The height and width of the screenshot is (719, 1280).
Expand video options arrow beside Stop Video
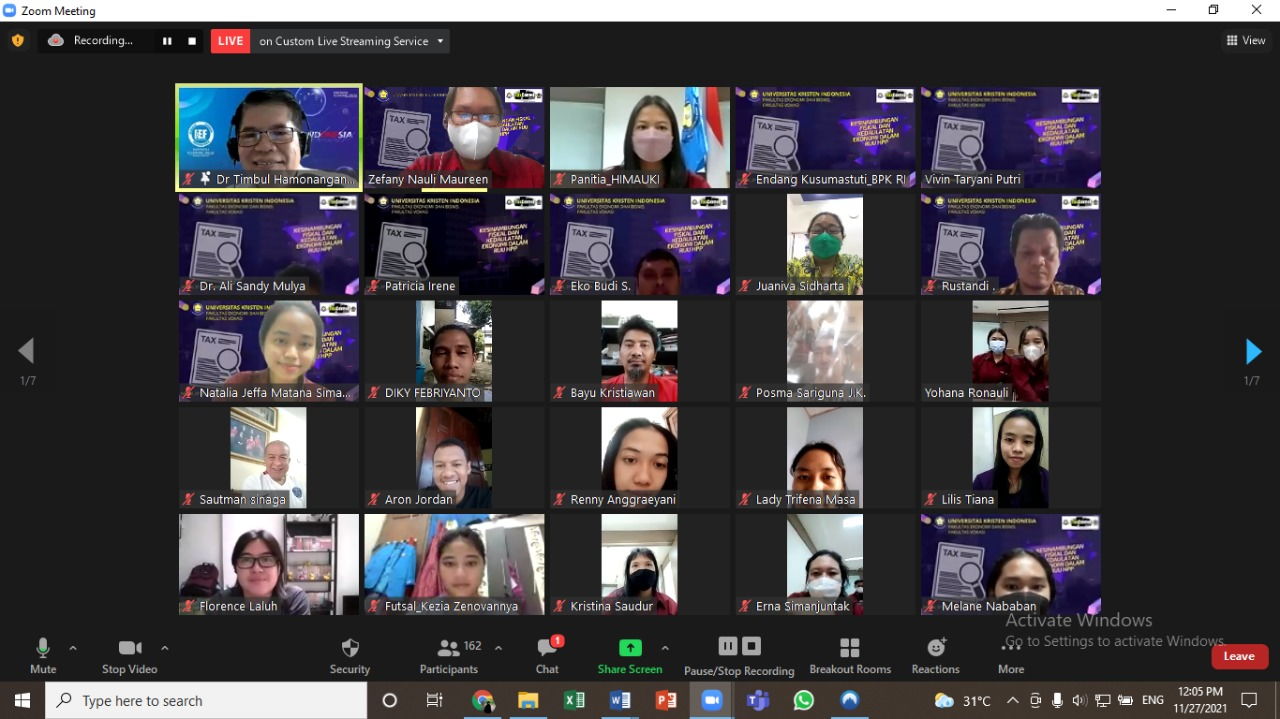point(165,648)
